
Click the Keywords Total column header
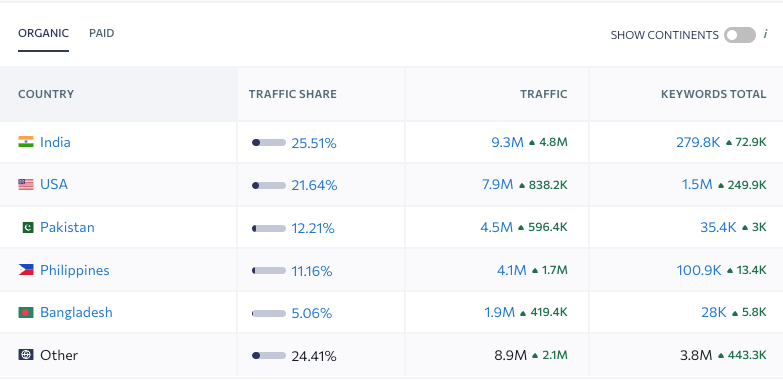714,94
